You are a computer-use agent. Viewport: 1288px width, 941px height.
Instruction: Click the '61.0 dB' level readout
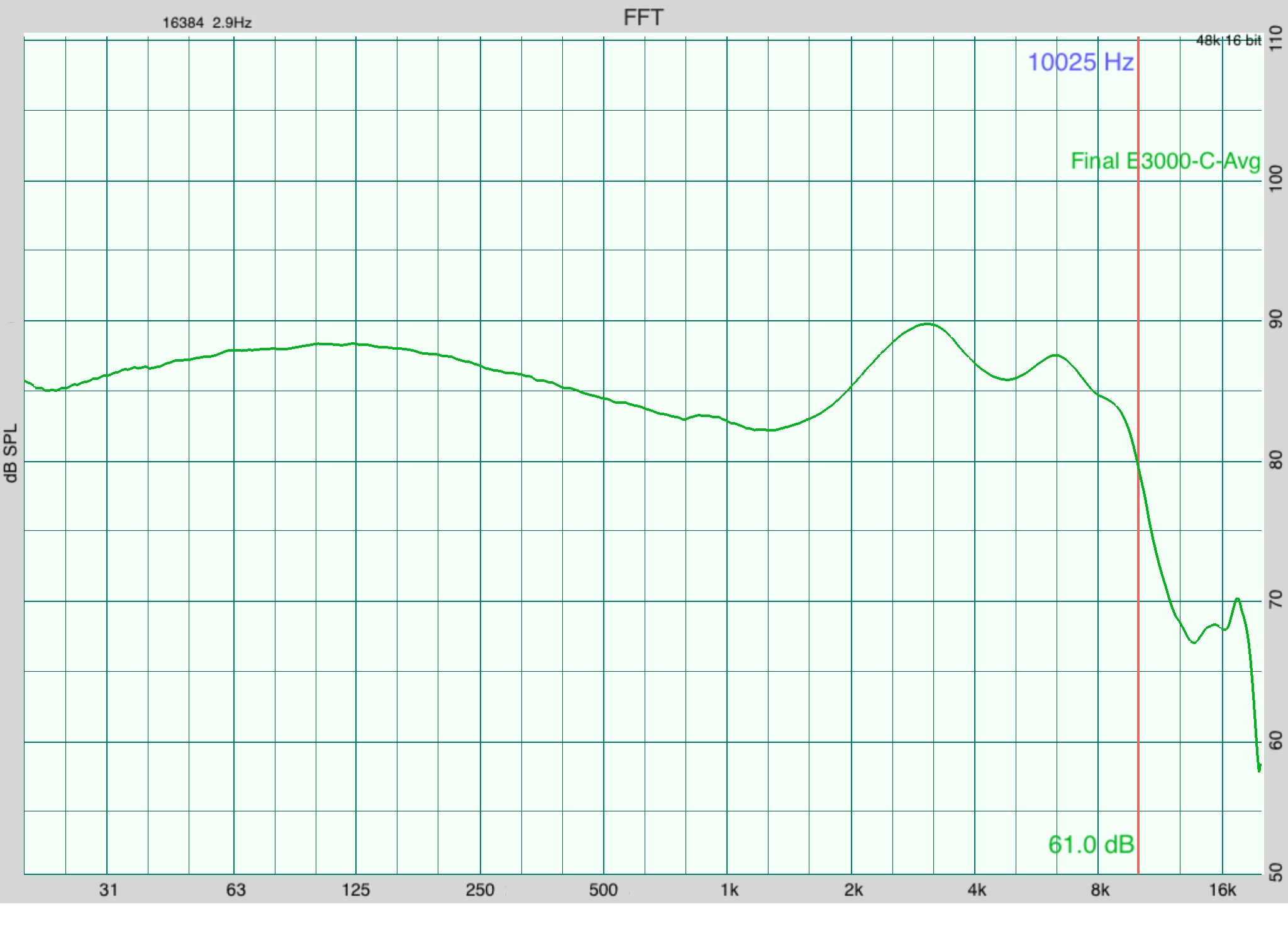pyautogui.click(x=1091, y=844)
